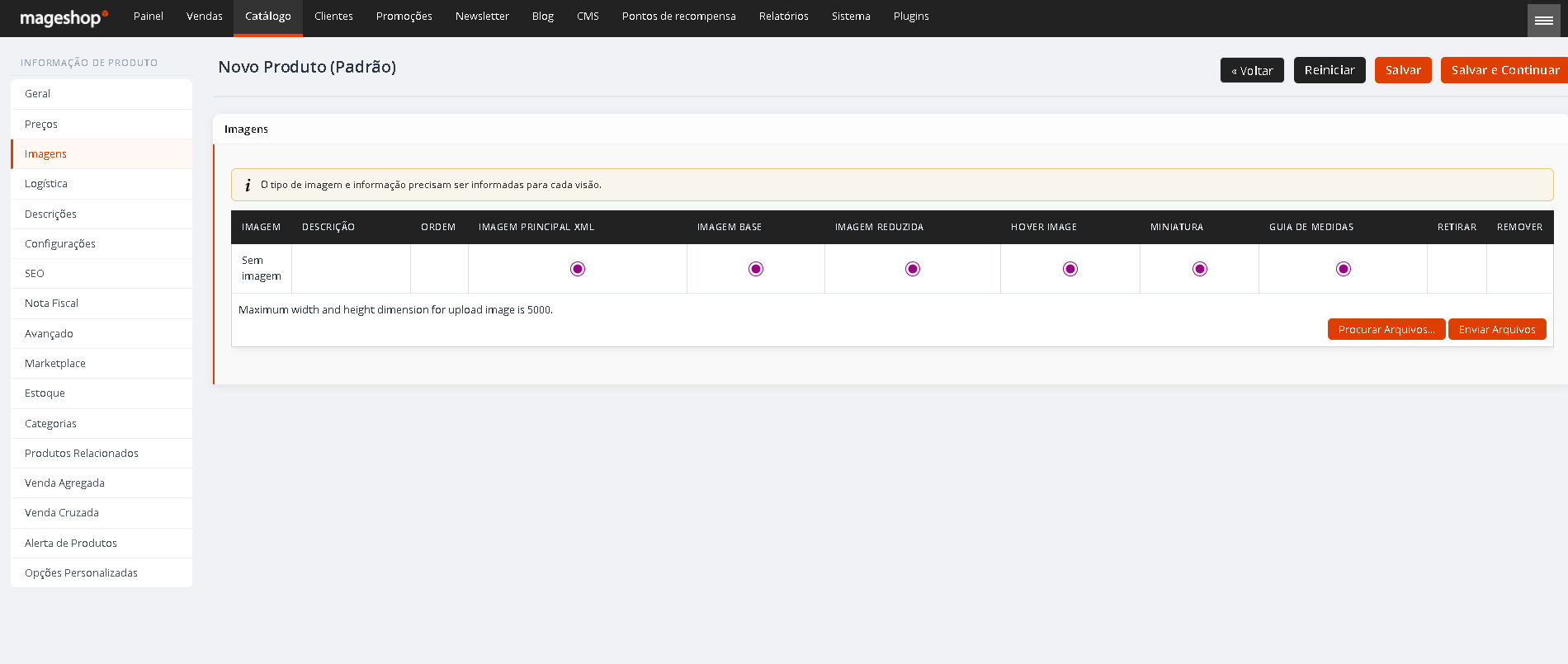
Task: Click the info icon in the notice bar
Action: [x=248, y=185]
